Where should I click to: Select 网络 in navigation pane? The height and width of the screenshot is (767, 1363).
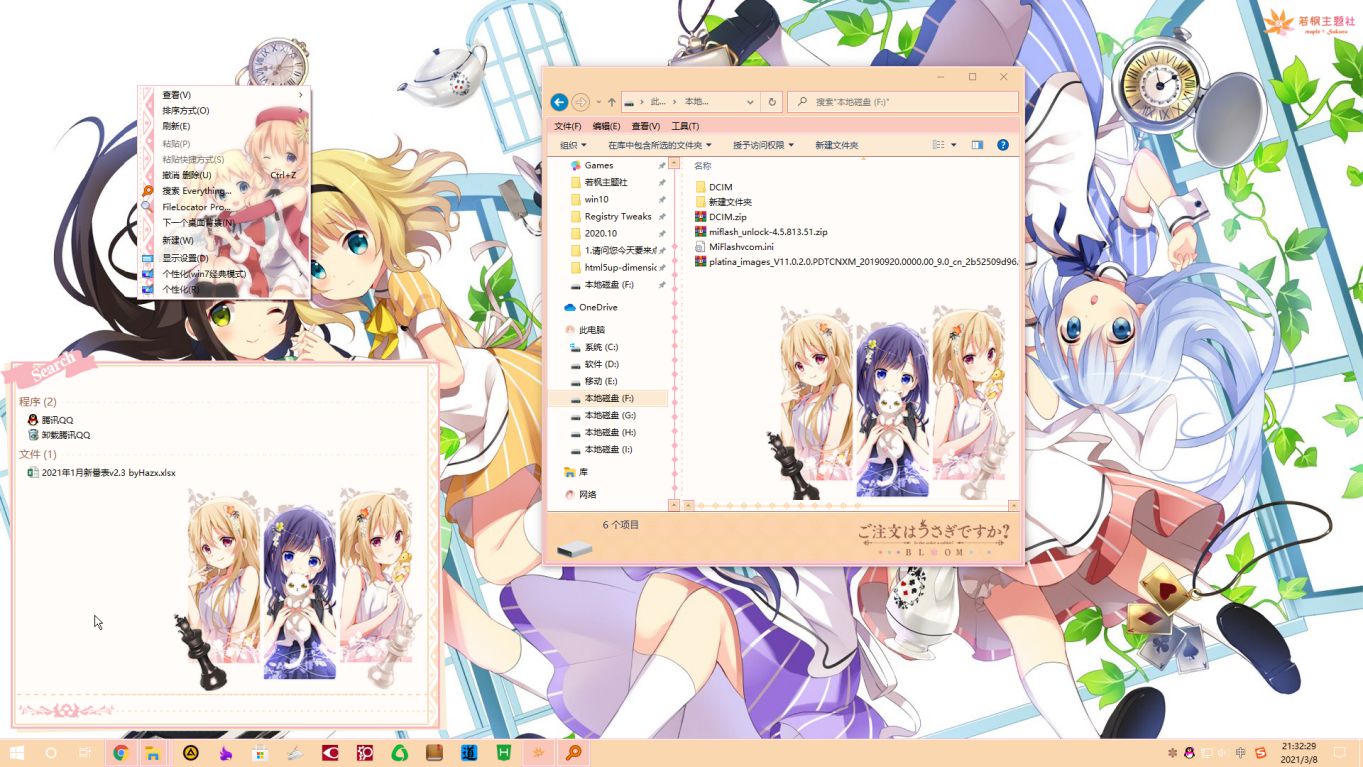tap(580, 494)
